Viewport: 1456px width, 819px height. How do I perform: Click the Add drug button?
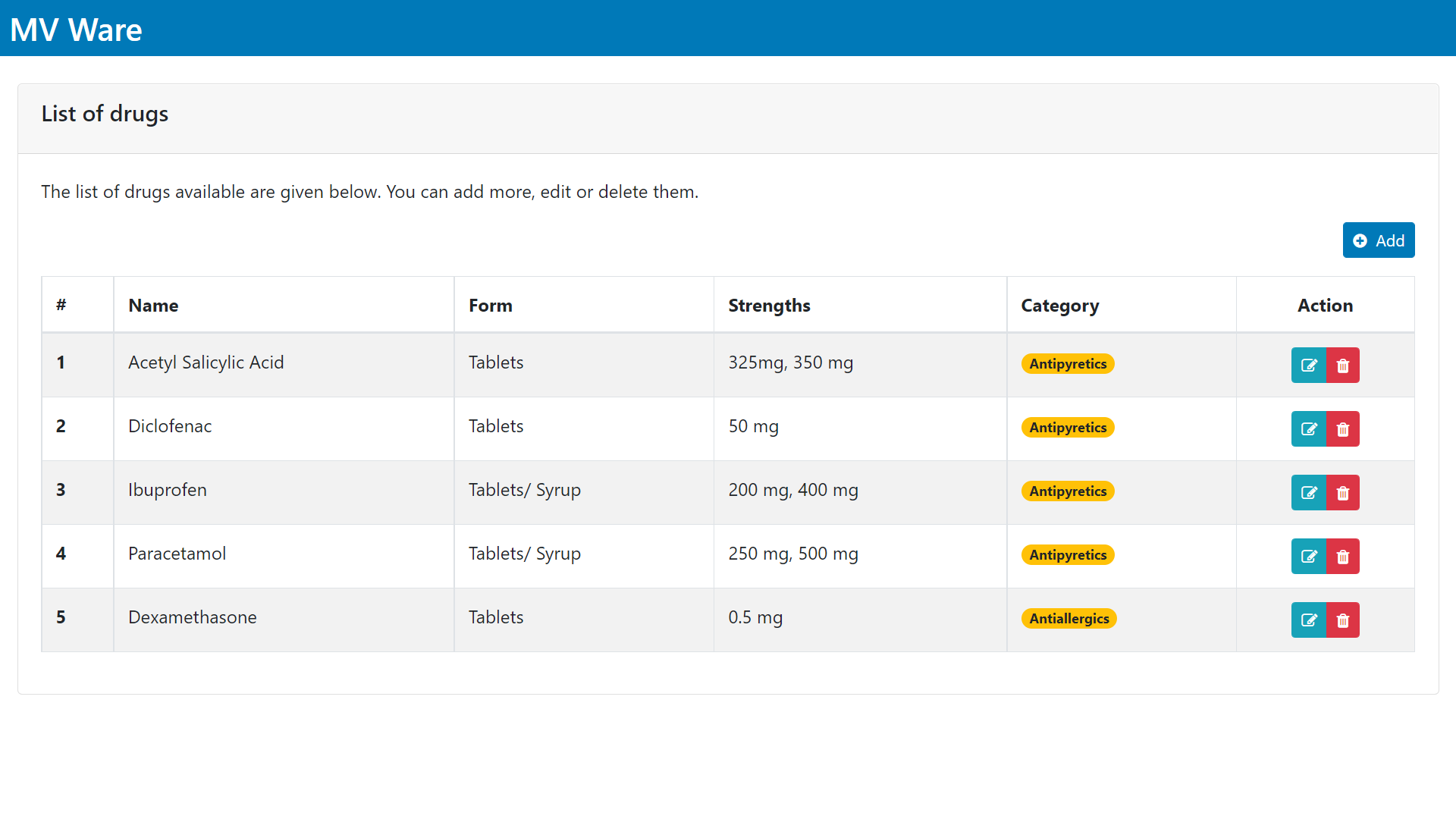point(1378,240)
